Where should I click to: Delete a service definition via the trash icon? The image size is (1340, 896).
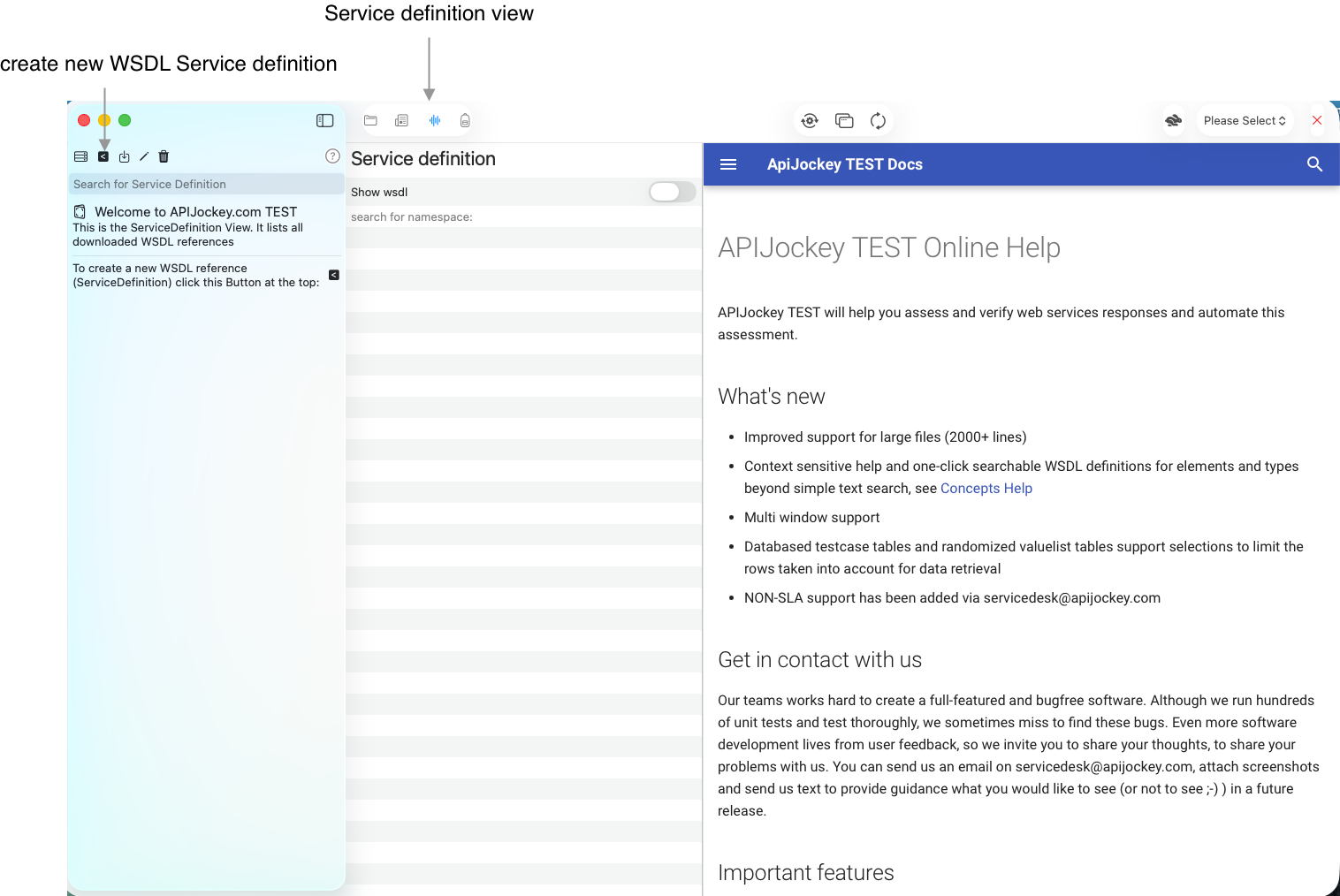point(163,156)
